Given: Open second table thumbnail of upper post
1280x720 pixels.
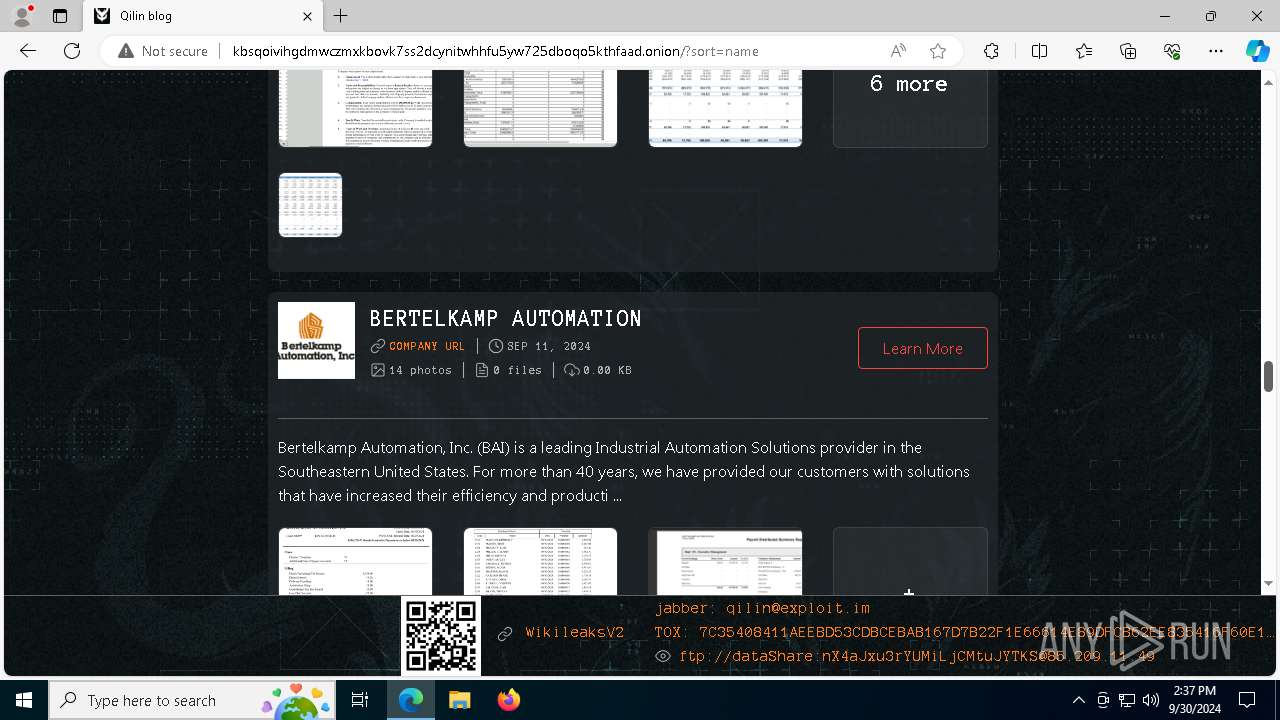Looking at the screenshot, I should (x=540, y=108).
